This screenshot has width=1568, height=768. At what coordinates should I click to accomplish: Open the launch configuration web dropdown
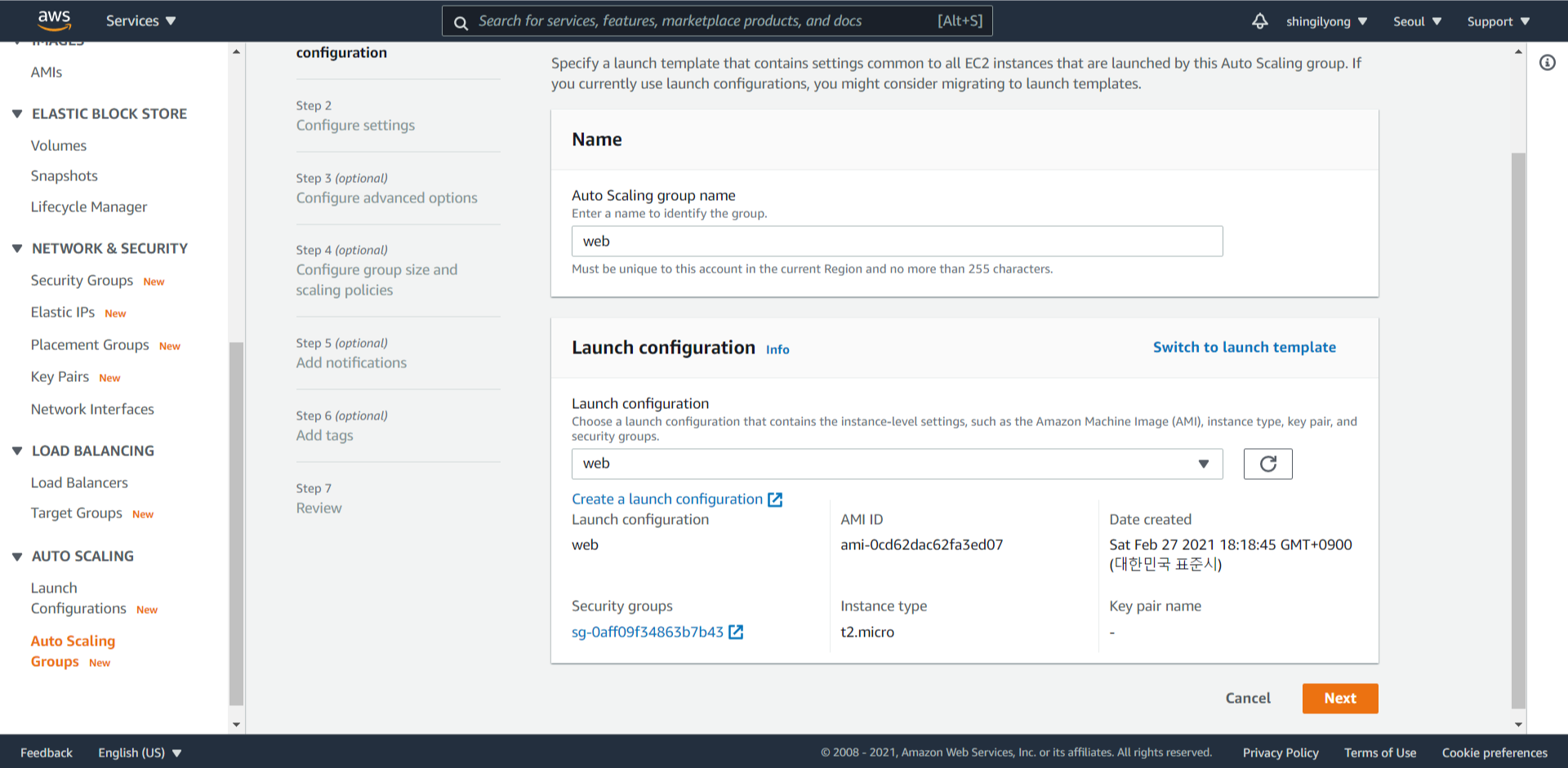click(x=897, y=464)
